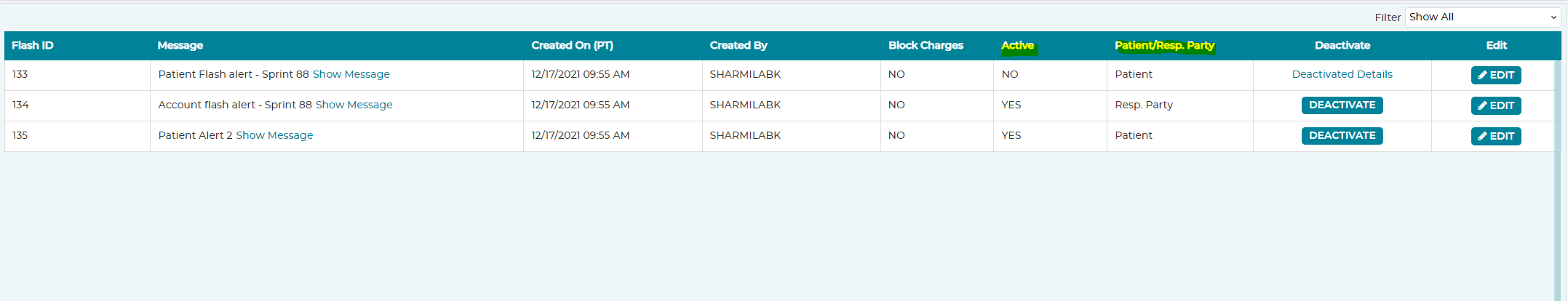Deactivate Patient Alert 2 flash
The width and height of the screenshot is (1568, 301).
pyautogui.click(x=1342, y=135)
